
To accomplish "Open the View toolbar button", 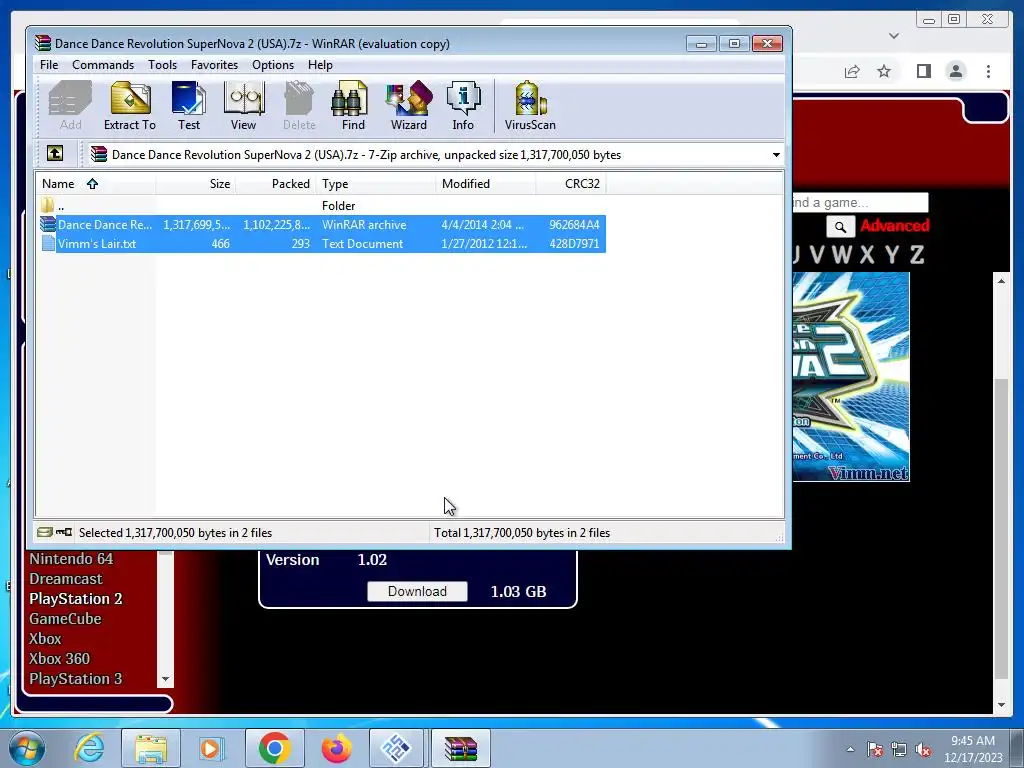I will click(244, 106).
